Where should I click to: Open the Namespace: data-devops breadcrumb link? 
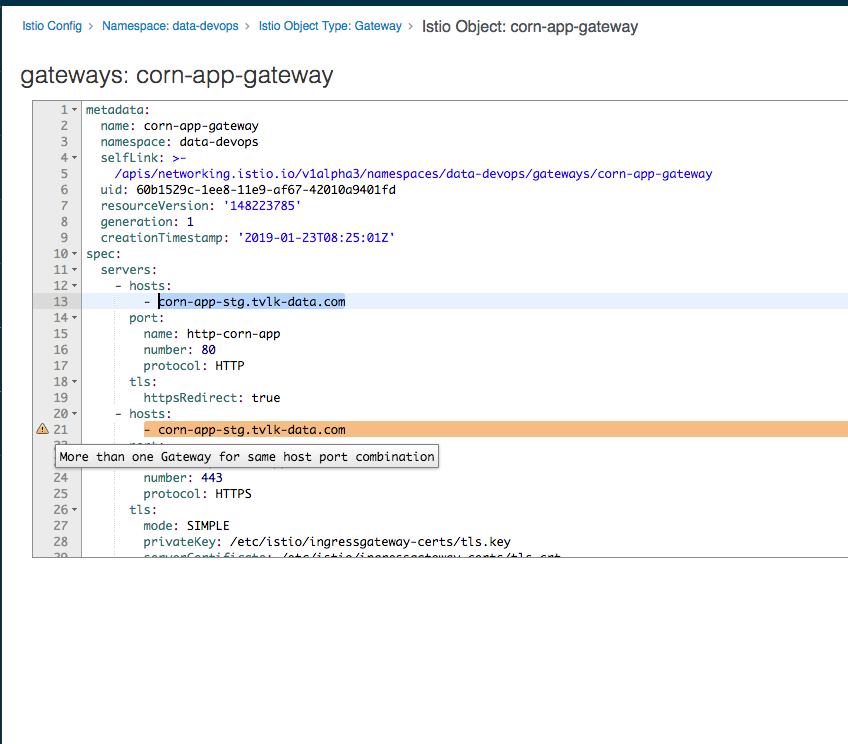click(170, 26)
